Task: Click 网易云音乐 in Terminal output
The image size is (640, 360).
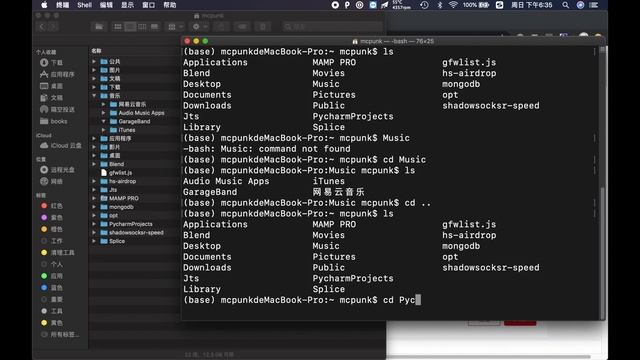Action: pyautogui.click(x=338, y=192)
